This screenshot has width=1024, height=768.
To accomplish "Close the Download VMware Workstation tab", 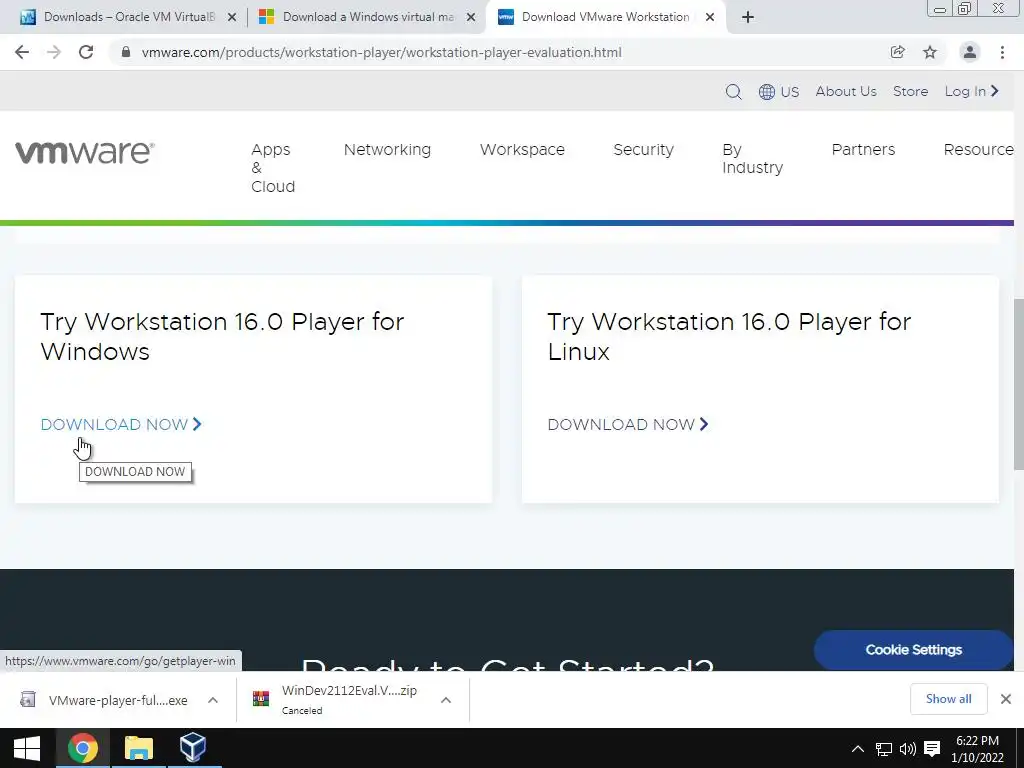I will point(711,18).
